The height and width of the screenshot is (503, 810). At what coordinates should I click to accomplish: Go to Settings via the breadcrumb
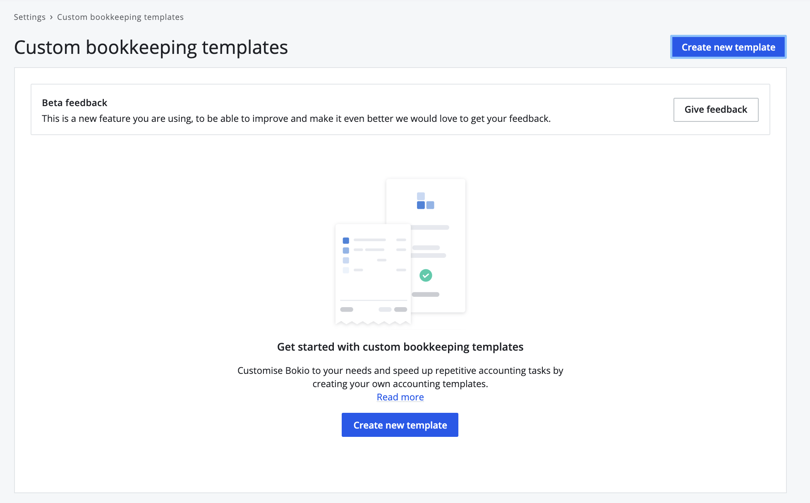coord(29,17)
